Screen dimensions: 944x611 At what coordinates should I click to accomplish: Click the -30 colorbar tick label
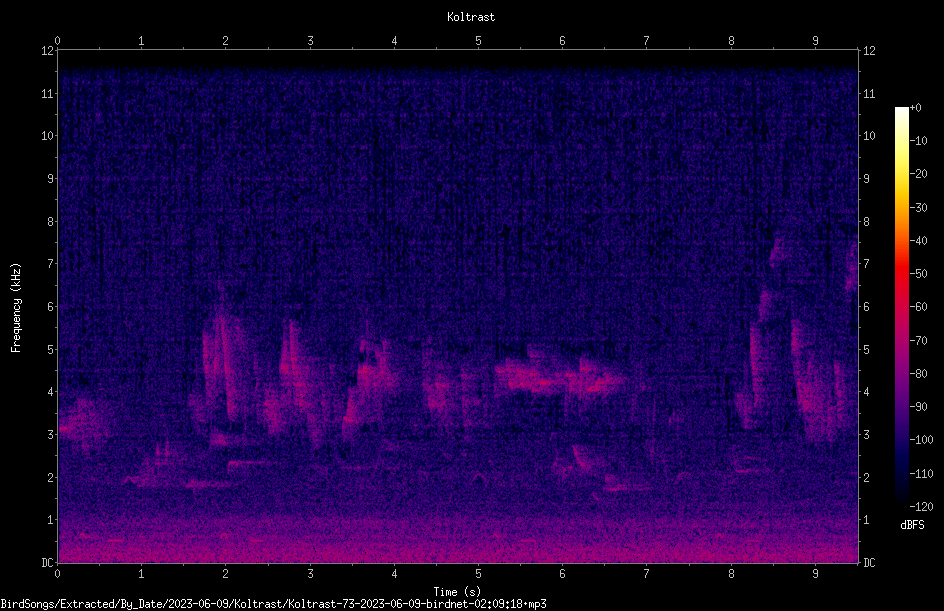[x=918, y=208]
